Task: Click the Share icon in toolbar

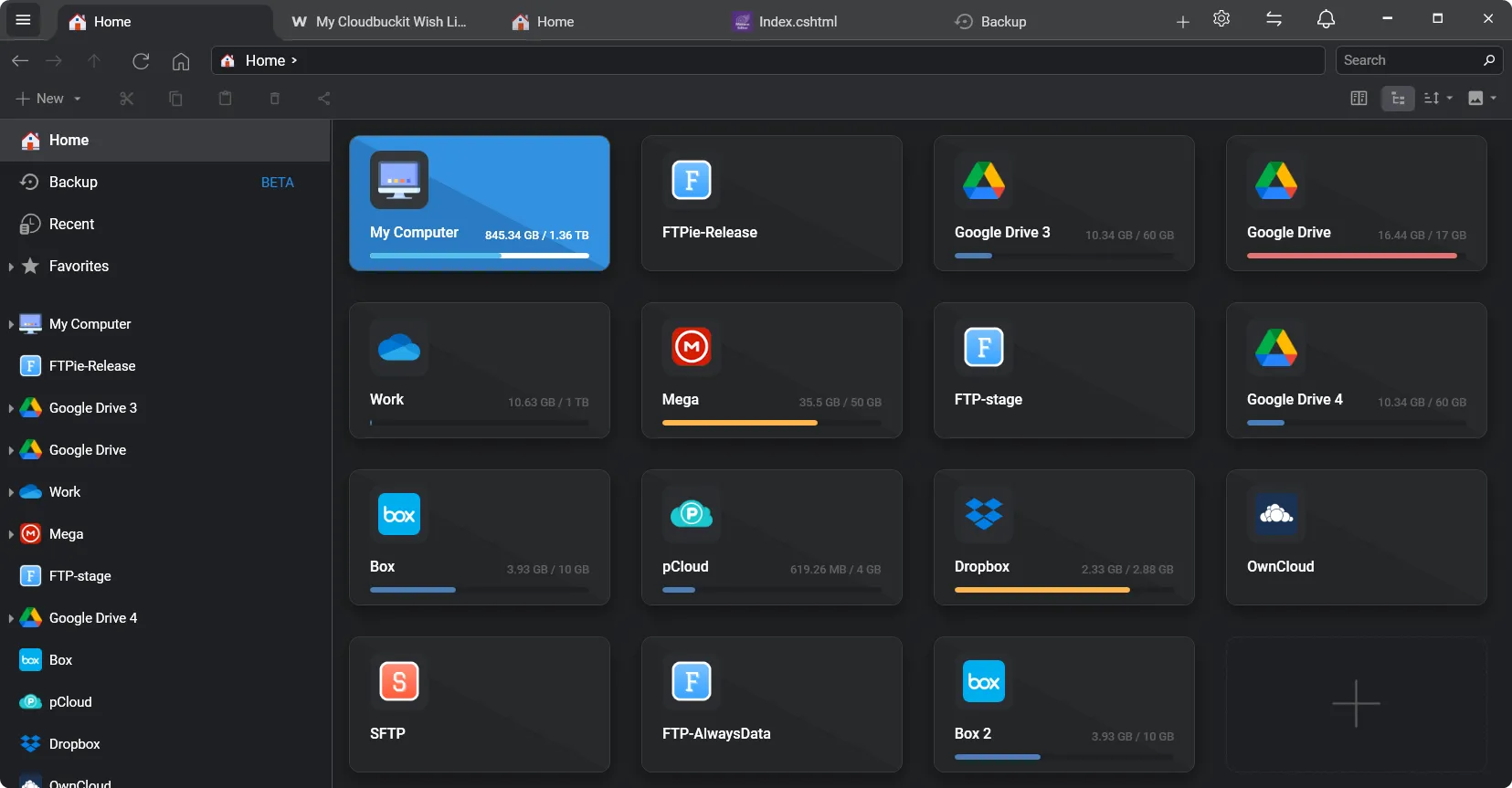Action: tap(323, 99)
